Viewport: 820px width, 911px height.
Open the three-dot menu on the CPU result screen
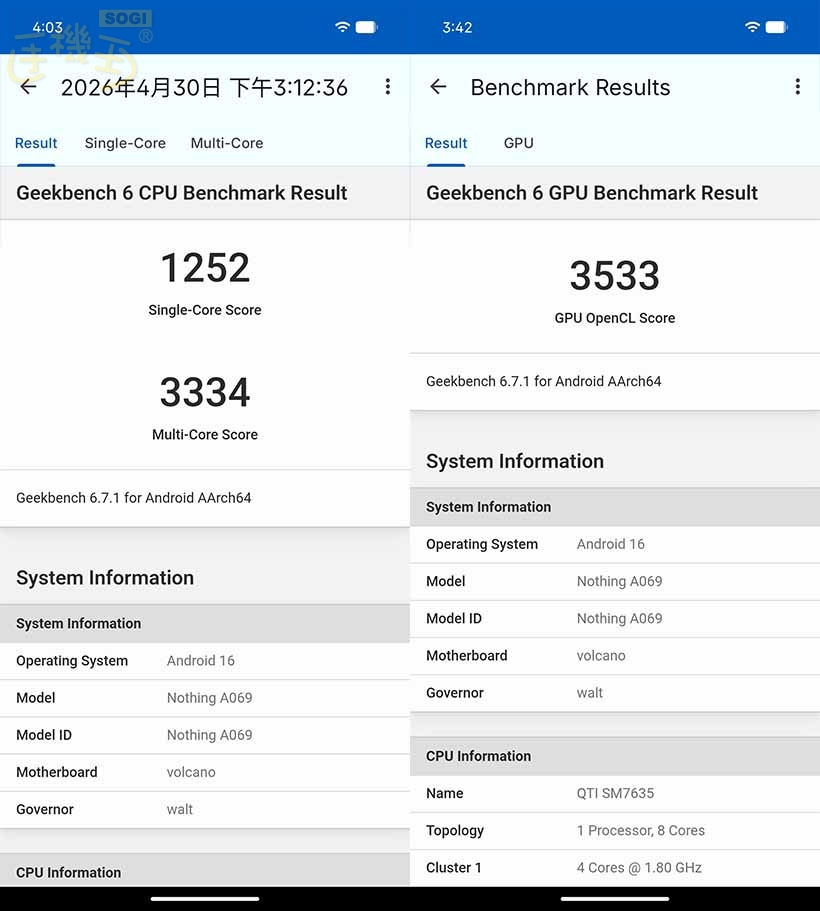tap(388, 87)
